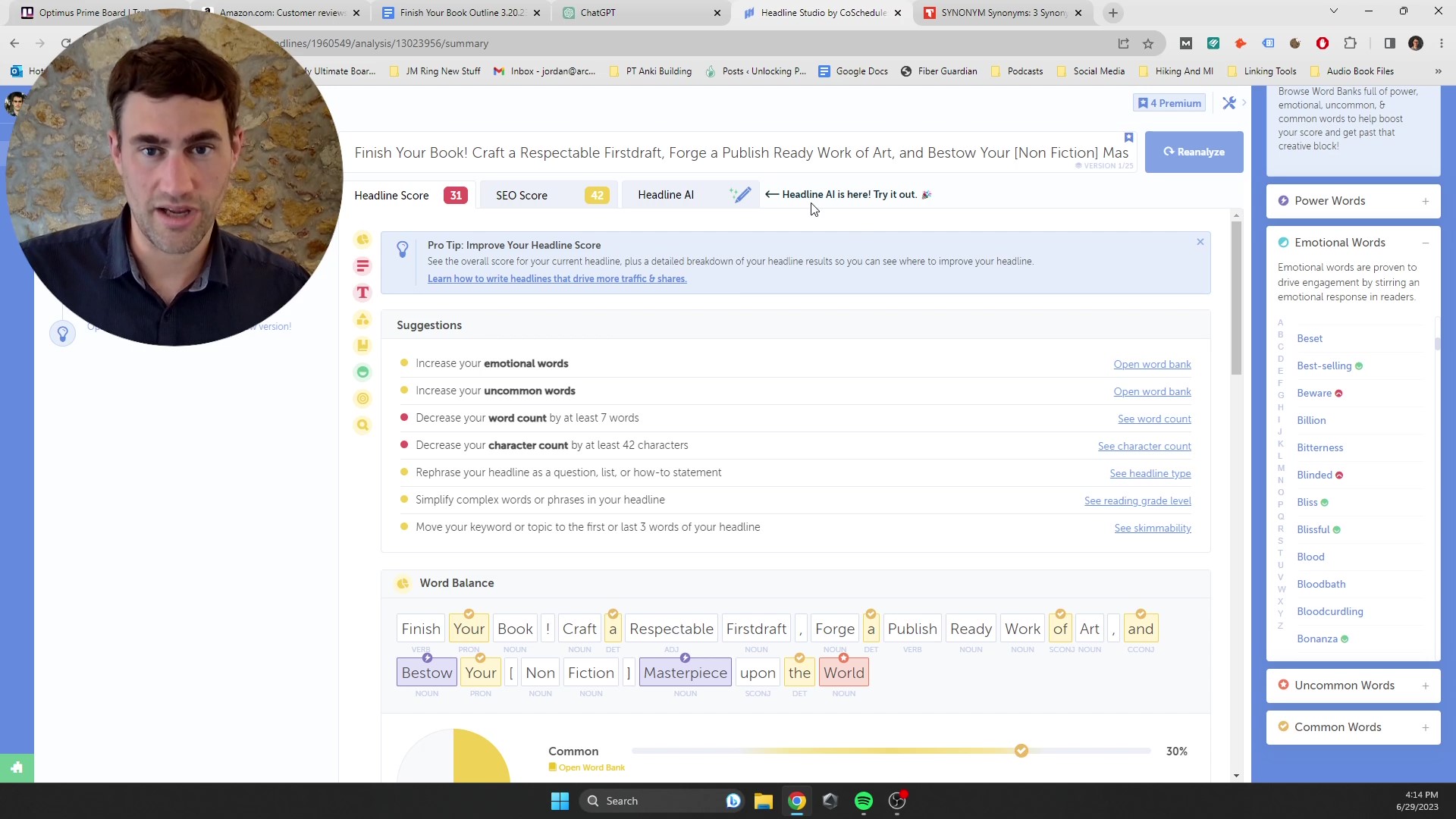Click the See word count link
The height and width of the screenshot is (819, 1456).
[1154, 419]
